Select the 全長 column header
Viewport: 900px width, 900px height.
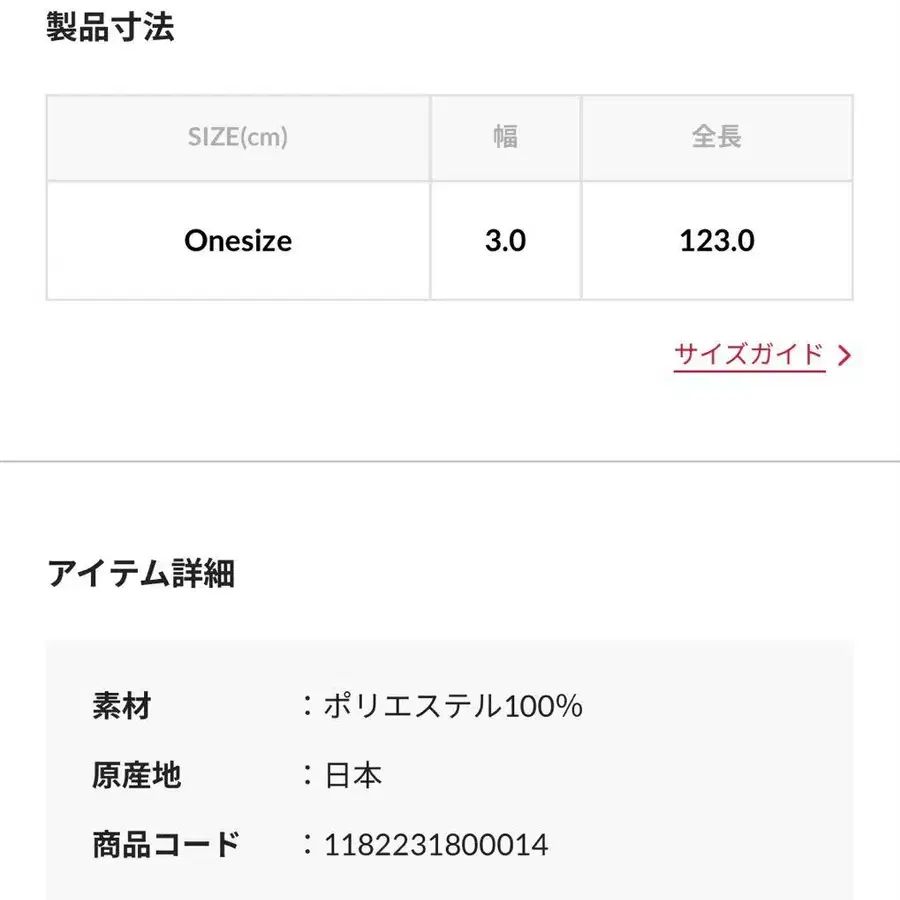[716, 138]
